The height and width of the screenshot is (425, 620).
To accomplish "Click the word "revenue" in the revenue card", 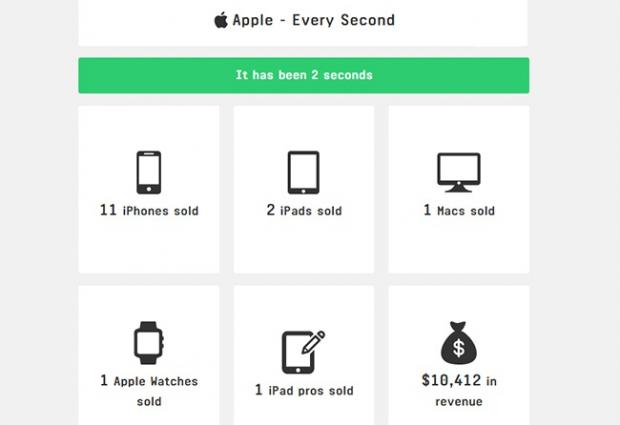I will click(x=459, y=402).
